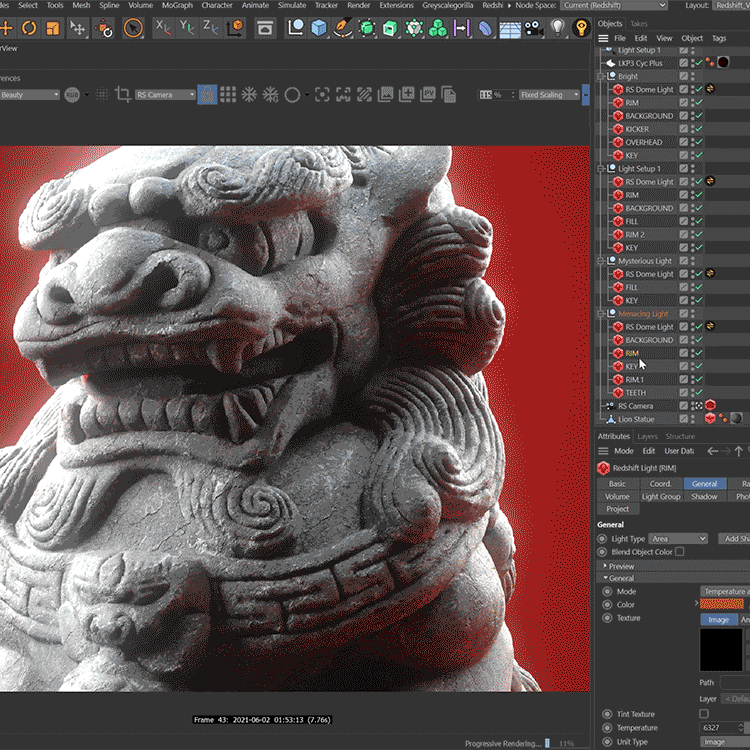Select the Rotate tool in top toolbar

29,28
